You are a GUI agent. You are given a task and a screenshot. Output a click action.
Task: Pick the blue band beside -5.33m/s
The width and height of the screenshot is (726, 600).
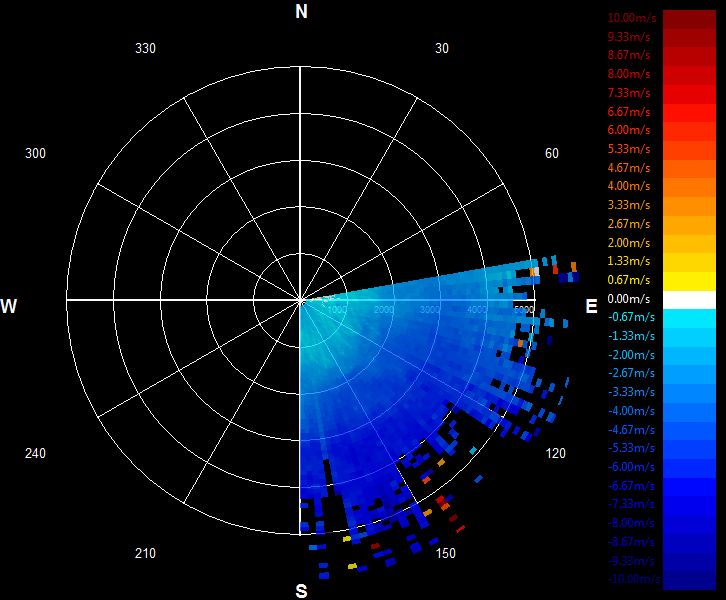point(689,449)
